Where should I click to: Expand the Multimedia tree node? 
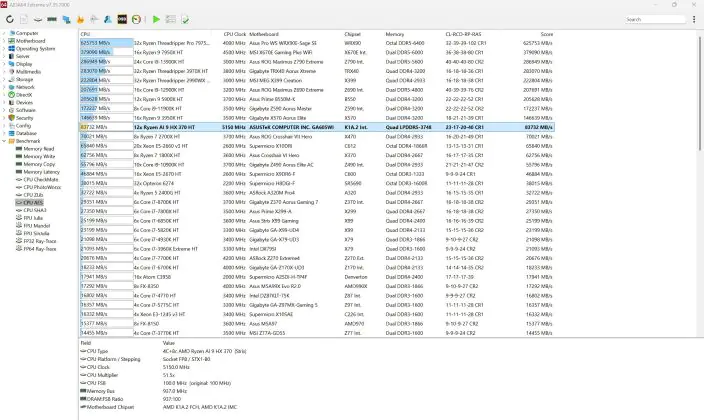coord(4,71)
